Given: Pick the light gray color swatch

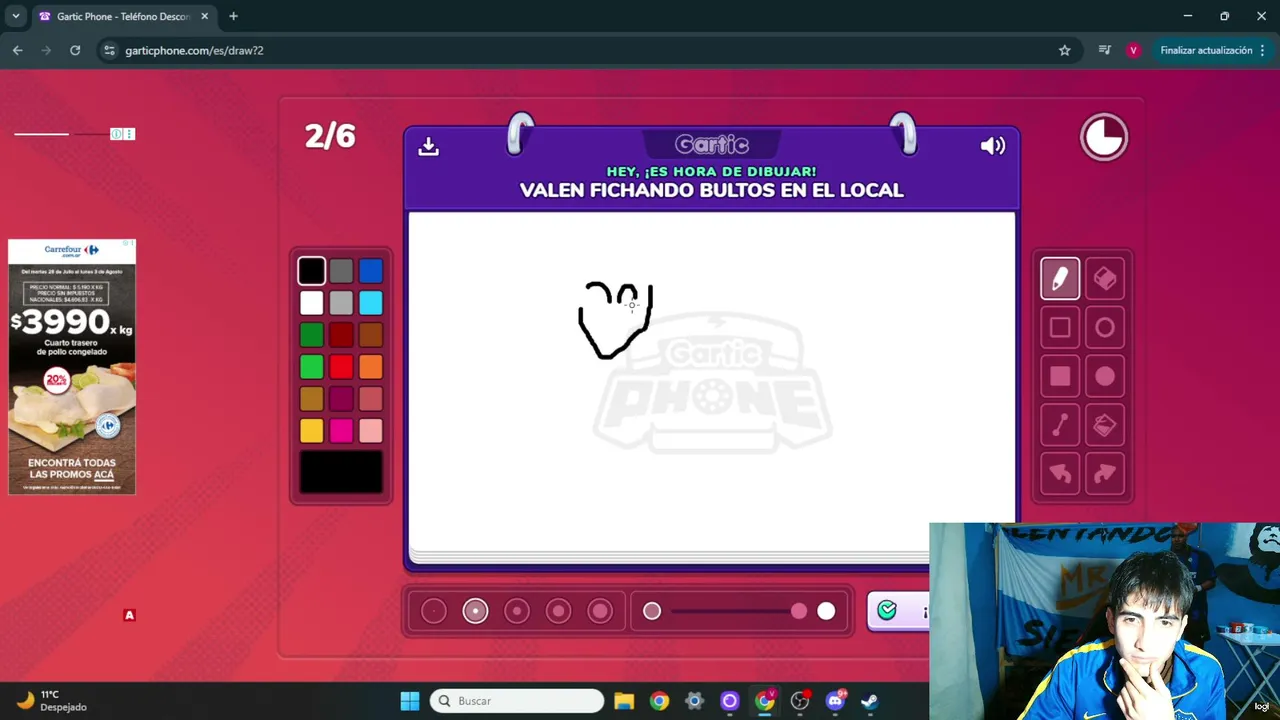Looking at the screenshot, I should coord(341,303).
